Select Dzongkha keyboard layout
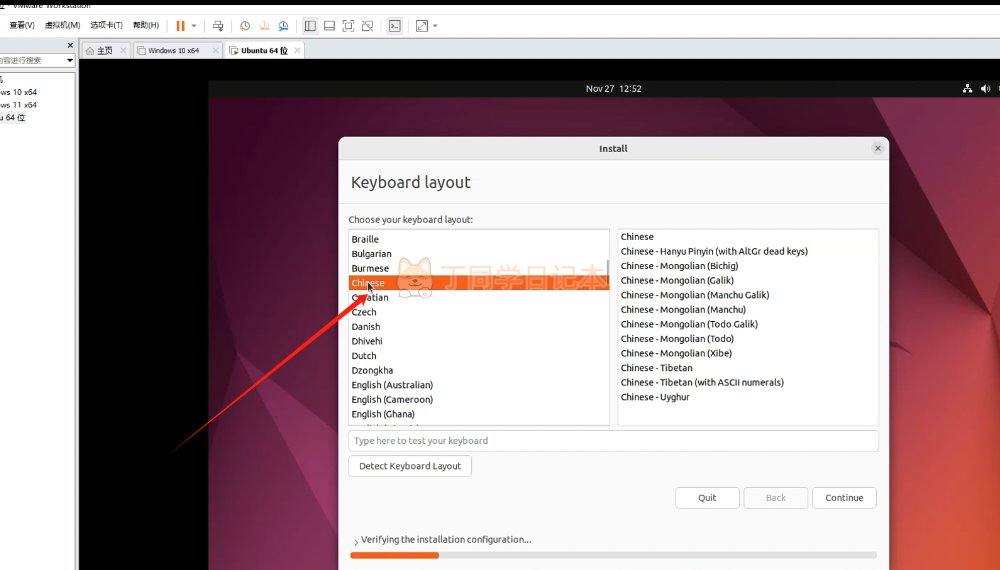The height and width of the screenshot is (570, 1000). point(478,370)
